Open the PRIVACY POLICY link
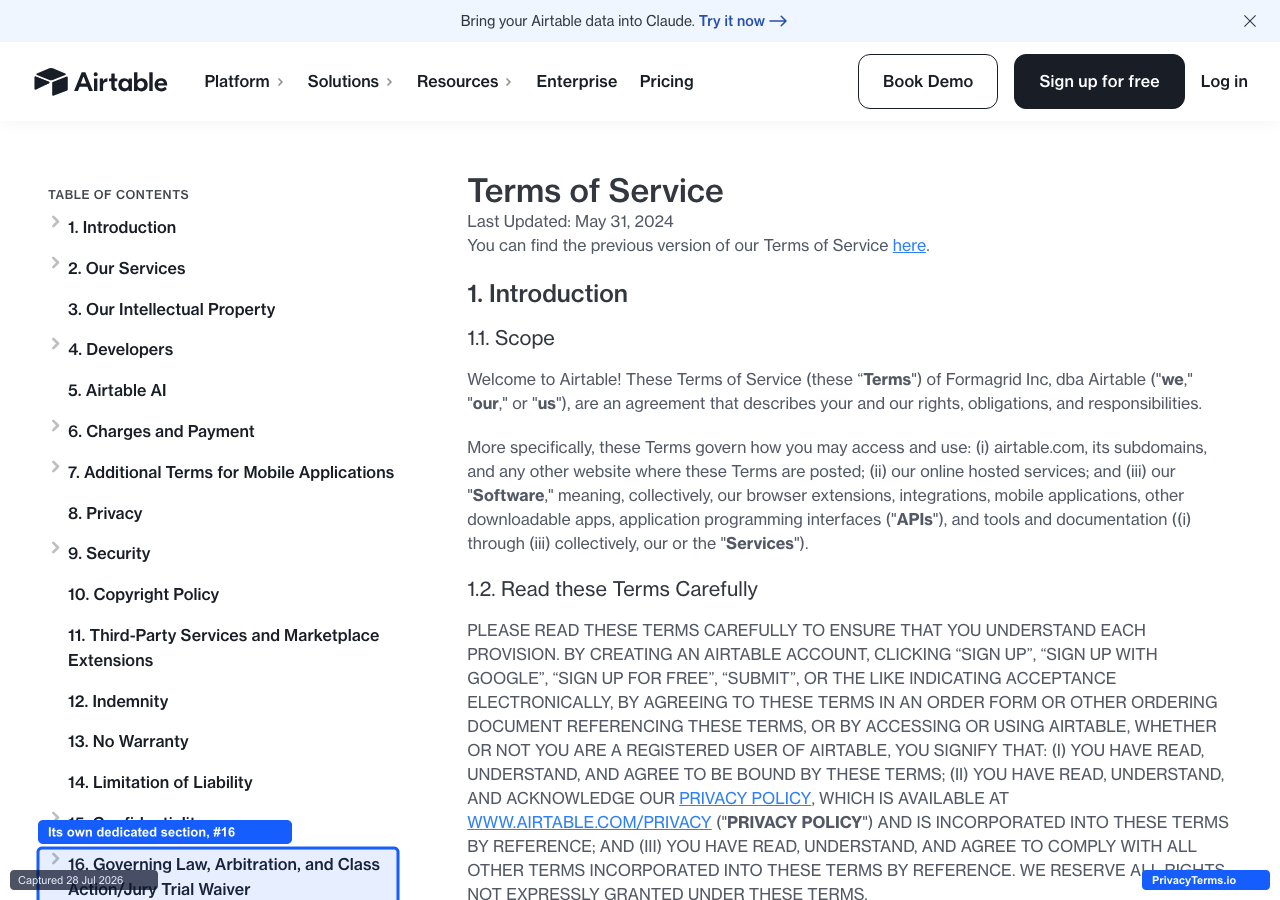The image size is (1280, 900). click(x=745, y=798)
